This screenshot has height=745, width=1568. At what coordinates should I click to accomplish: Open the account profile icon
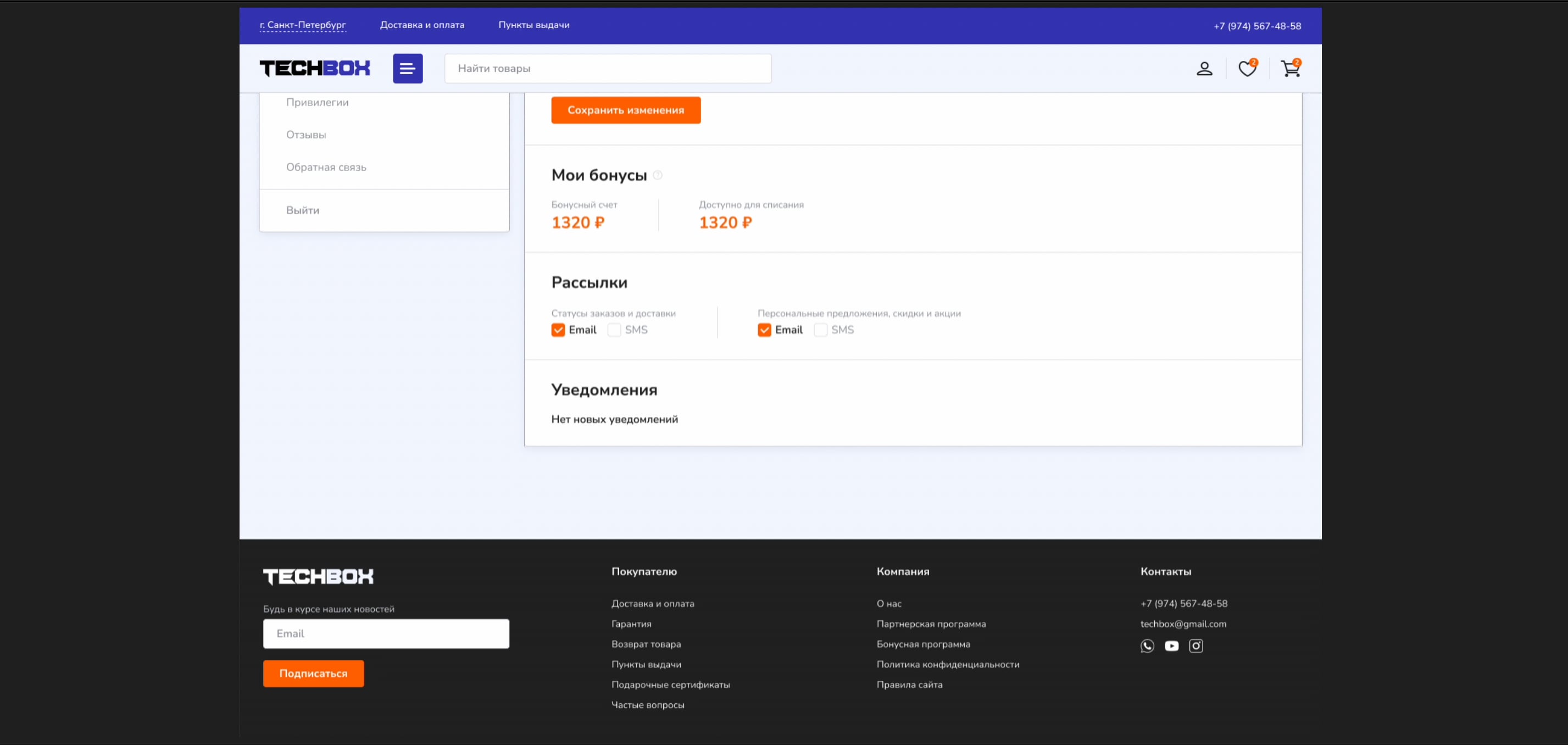(x=1204, y=68)
